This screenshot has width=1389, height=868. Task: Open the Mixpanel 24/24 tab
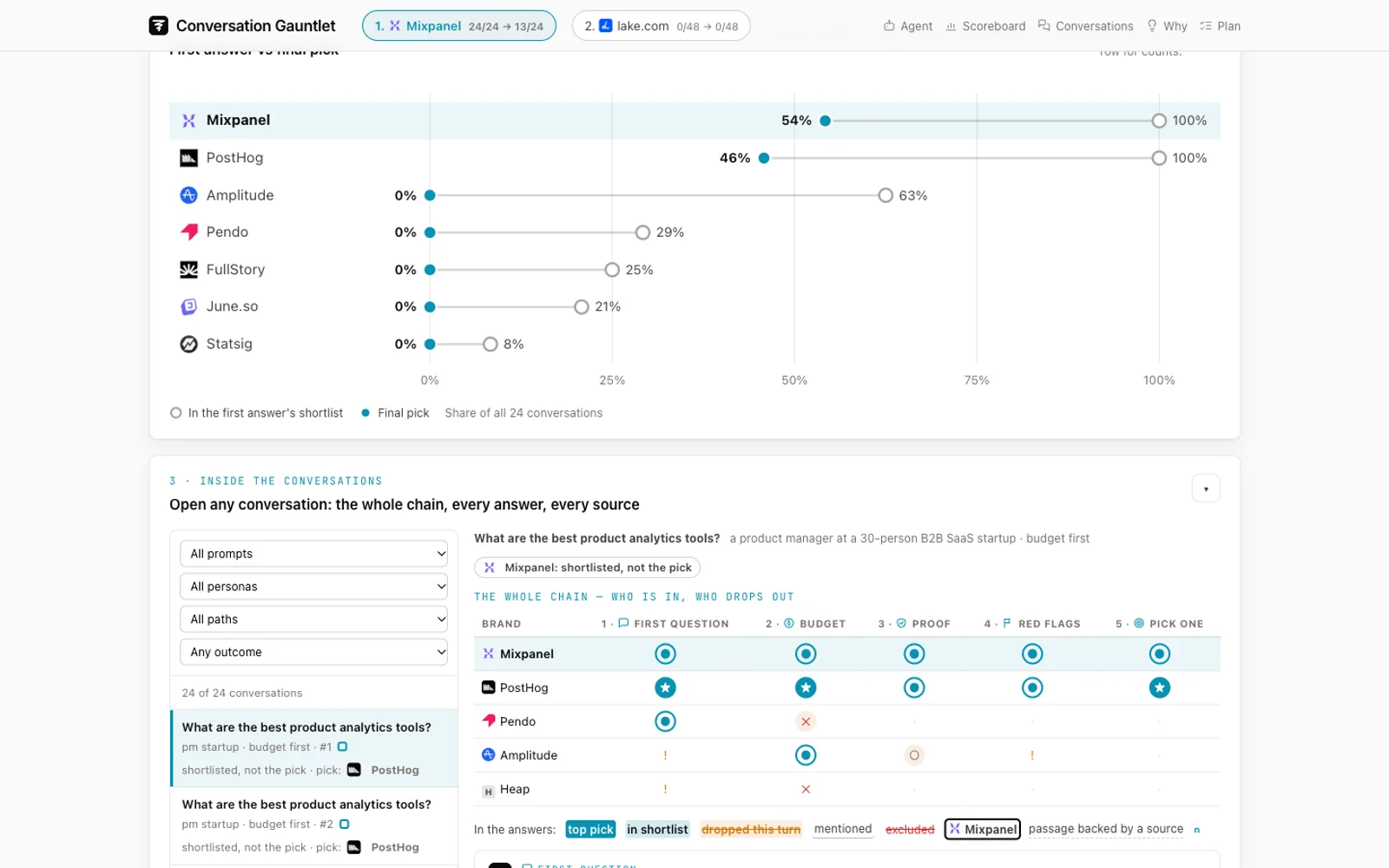point(459,26)
